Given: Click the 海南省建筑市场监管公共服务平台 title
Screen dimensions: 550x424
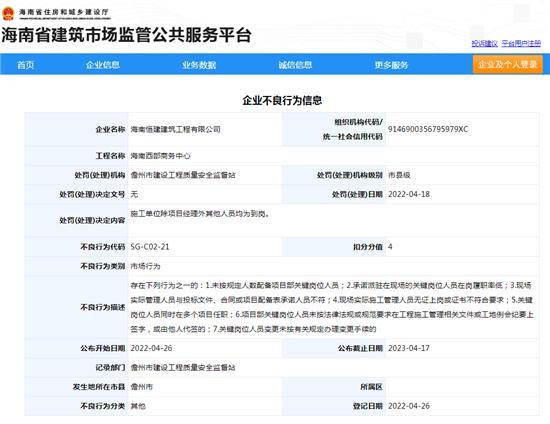Looking at the screenshot, I should pos(126,35).
